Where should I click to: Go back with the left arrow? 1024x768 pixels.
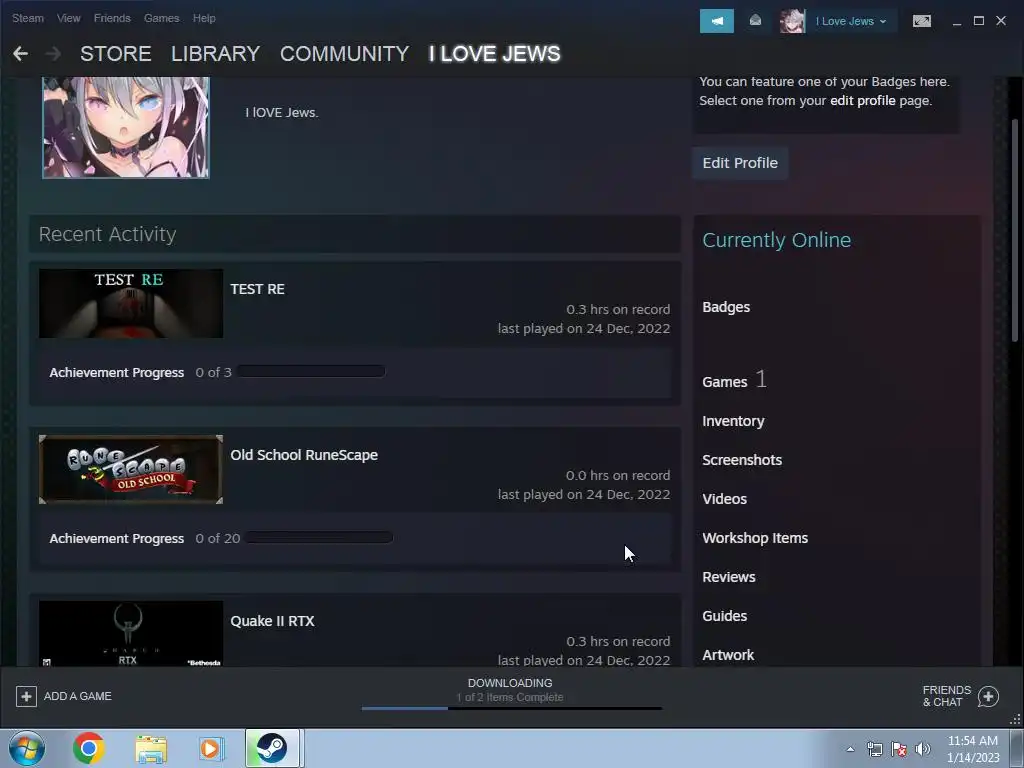tap(20, 54)
